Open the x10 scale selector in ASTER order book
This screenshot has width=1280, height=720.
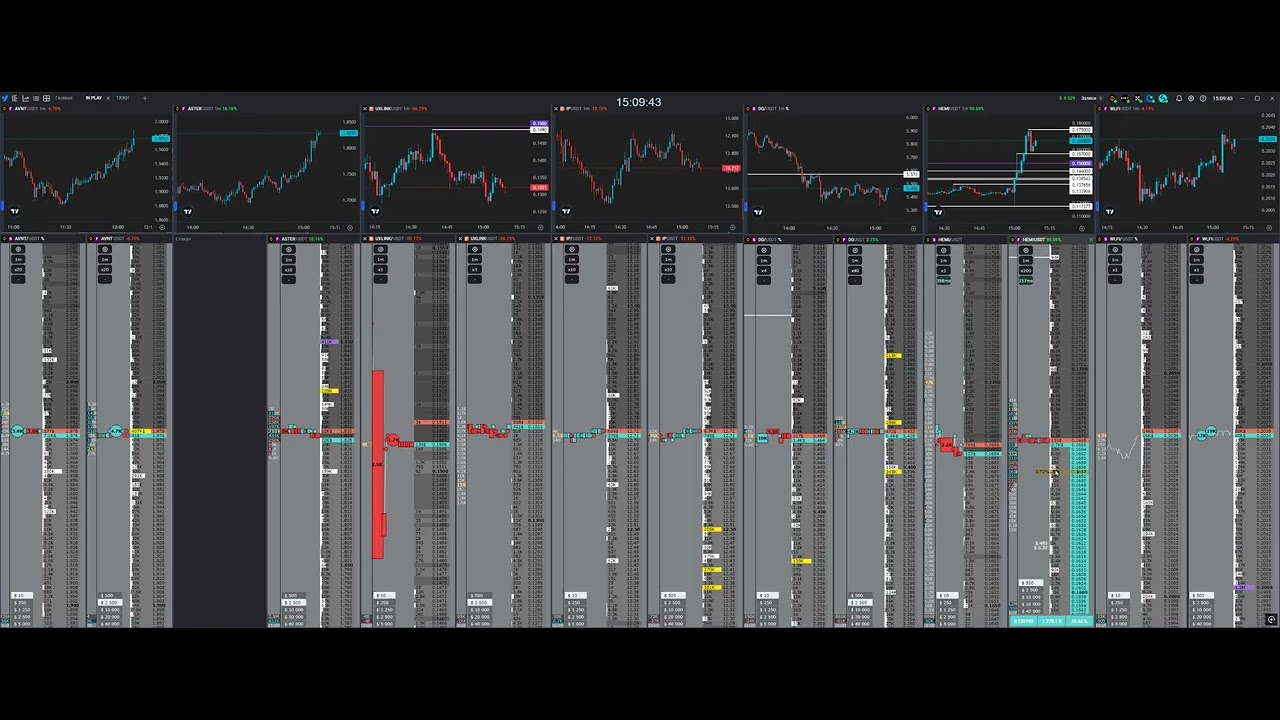coord(289,270)
